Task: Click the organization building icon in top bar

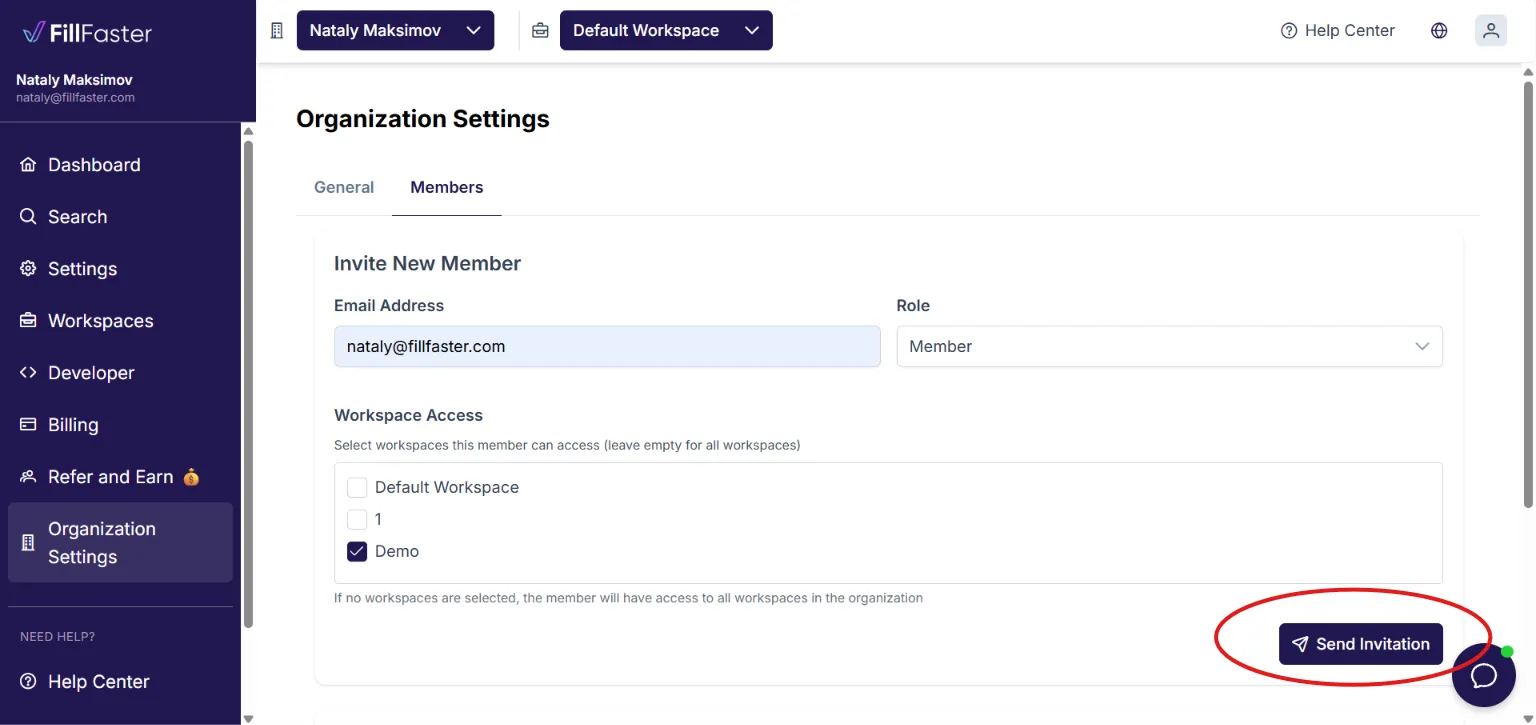Action: pos(277,31)
